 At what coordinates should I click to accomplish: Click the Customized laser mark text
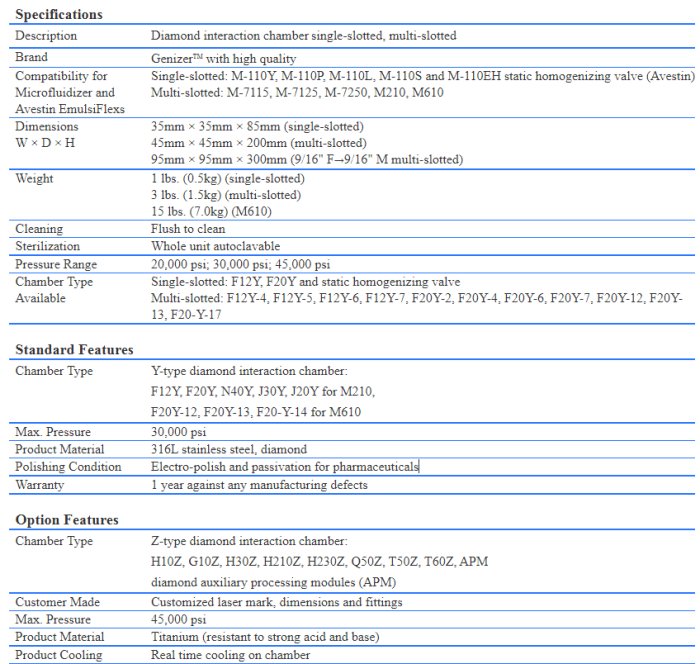tap(276, 602)
